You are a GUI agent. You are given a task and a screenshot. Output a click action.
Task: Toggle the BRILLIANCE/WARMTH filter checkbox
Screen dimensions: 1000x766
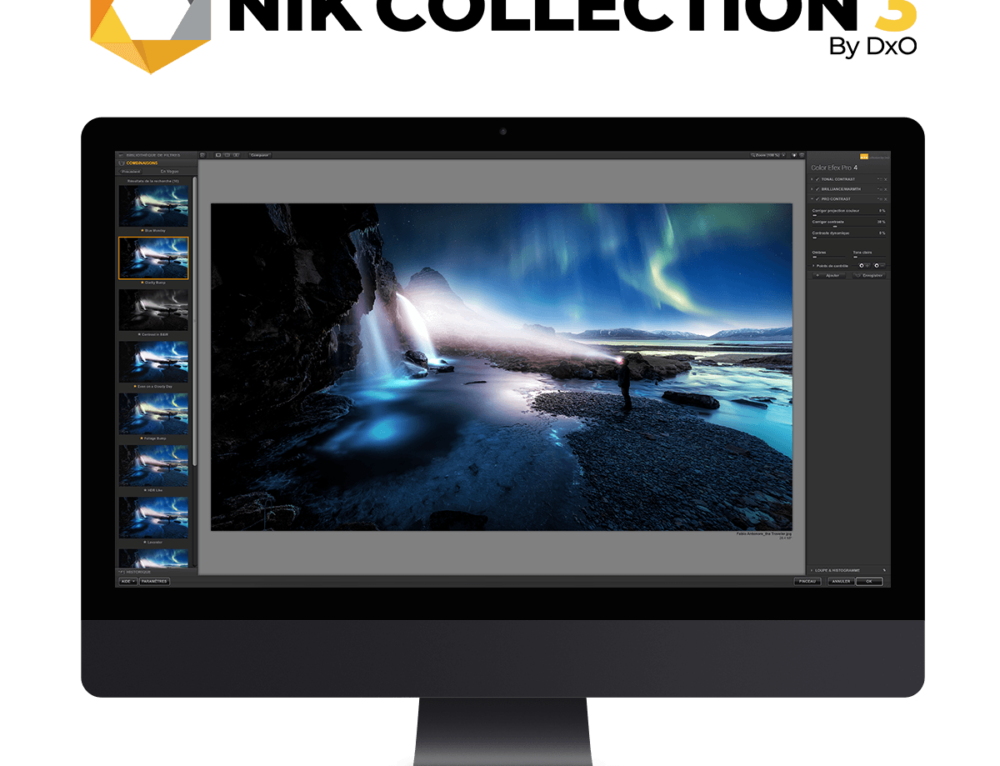pos(817,189)
